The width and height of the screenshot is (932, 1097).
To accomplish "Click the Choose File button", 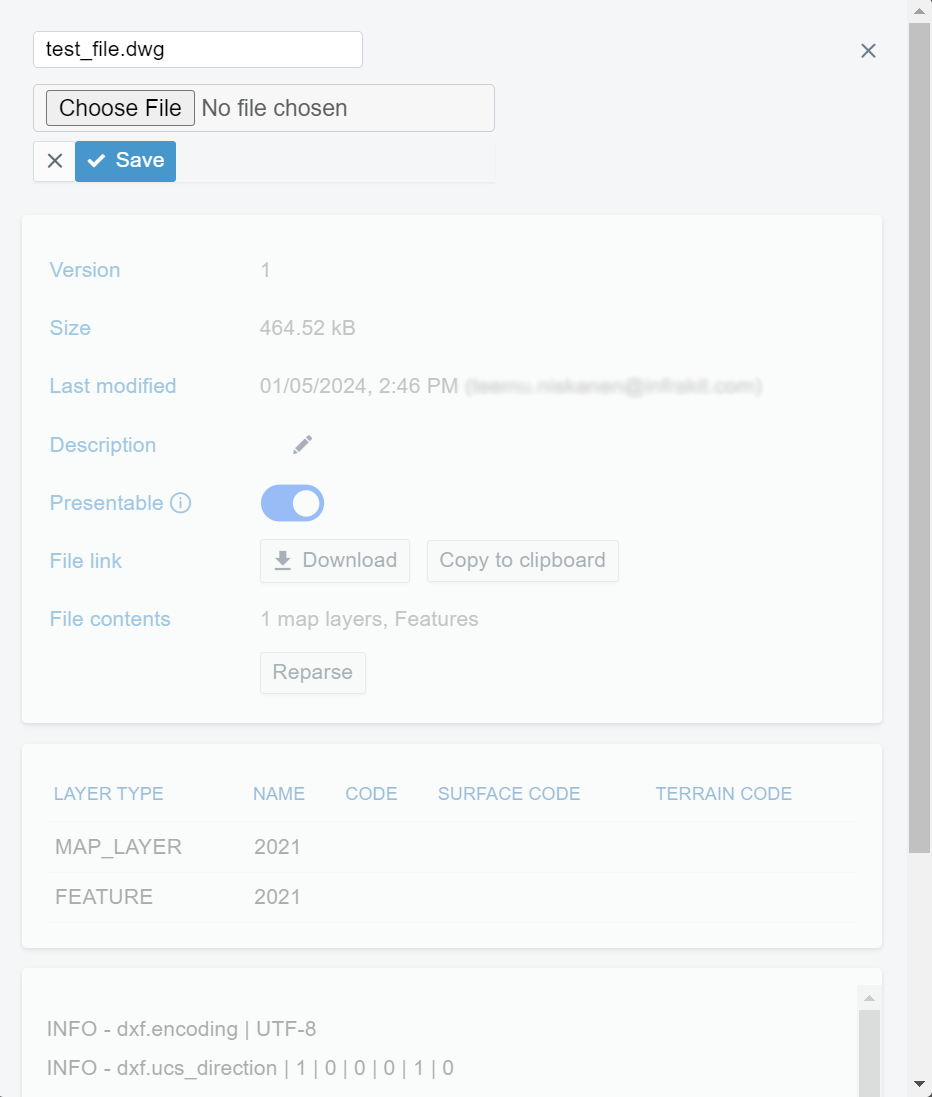I will (x=120, y=108).
